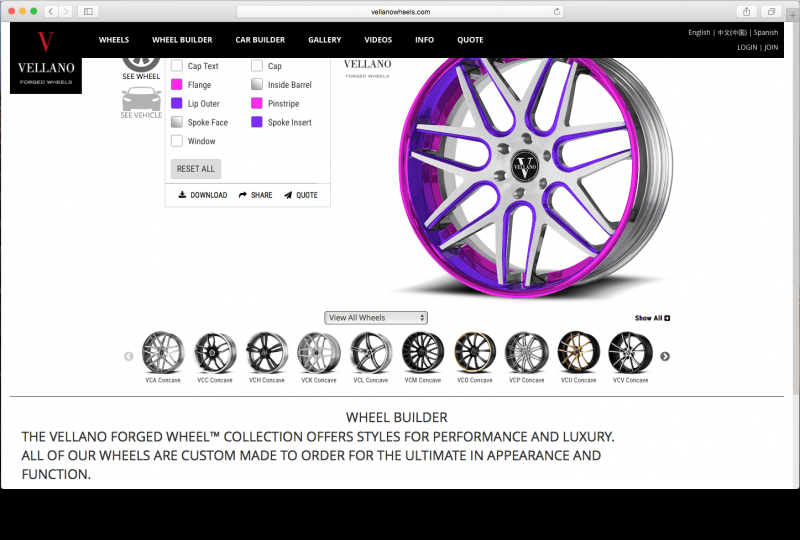Select the VCU Concave wheel thumbnail
The width and height of the screenshot is (800, 540).
(x=579, y=352)
